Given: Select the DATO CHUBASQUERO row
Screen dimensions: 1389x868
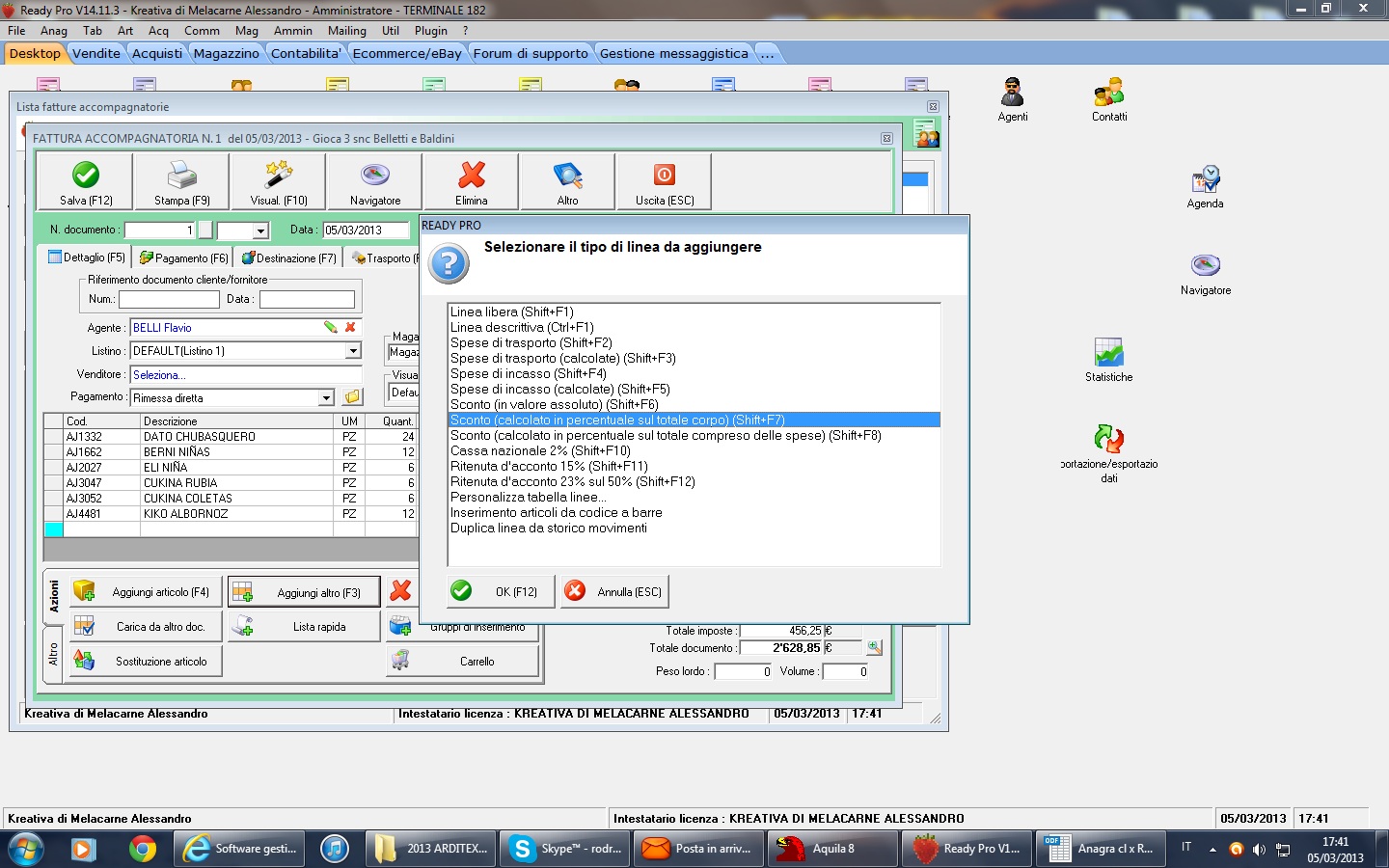Looking at the screenshot, I should [x=231, y=436].
